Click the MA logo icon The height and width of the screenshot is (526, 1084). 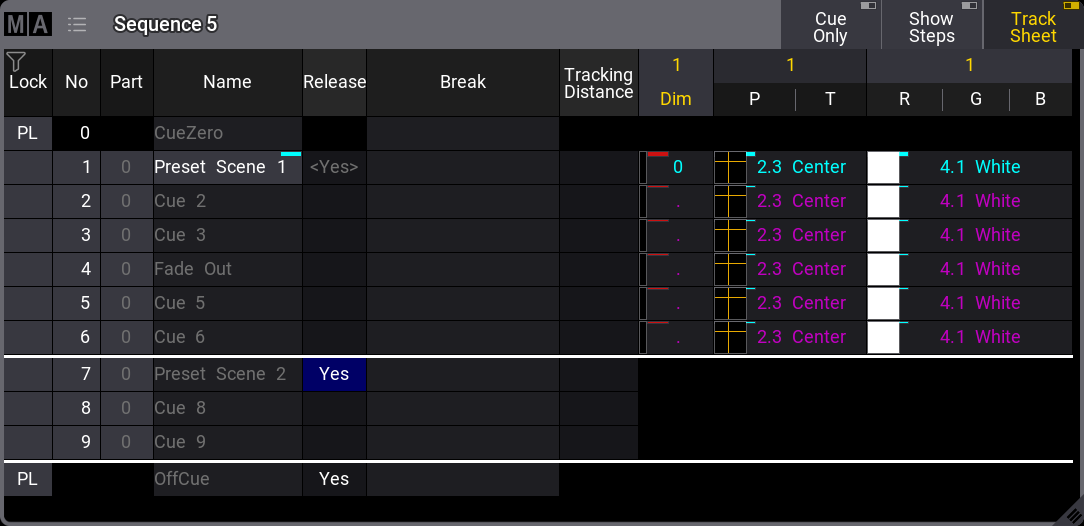(27, 25)
